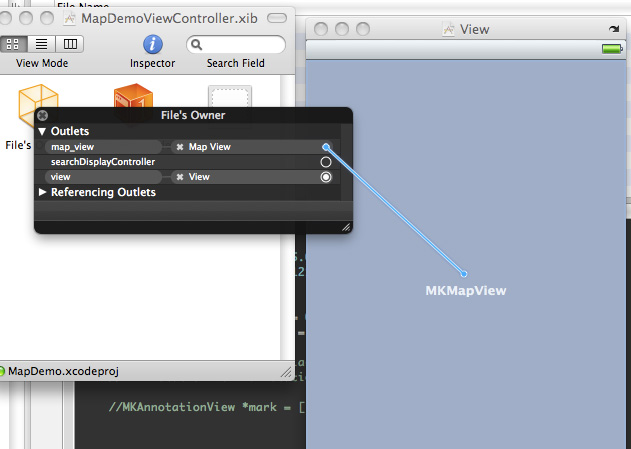Image resolution: width=631 pixels, height=449 pixels.
Task: Open the Inspector panel
Action: 152,45
